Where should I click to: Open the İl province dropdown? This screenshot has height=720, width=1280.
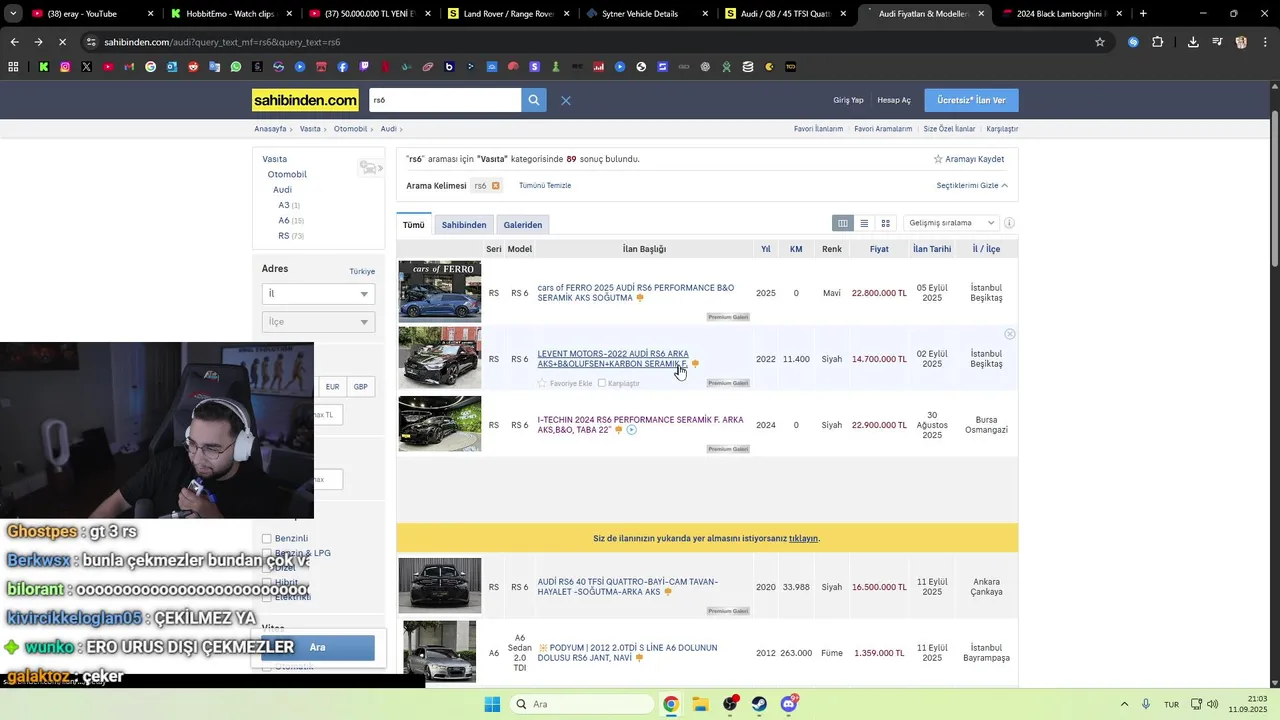(318, 294)
